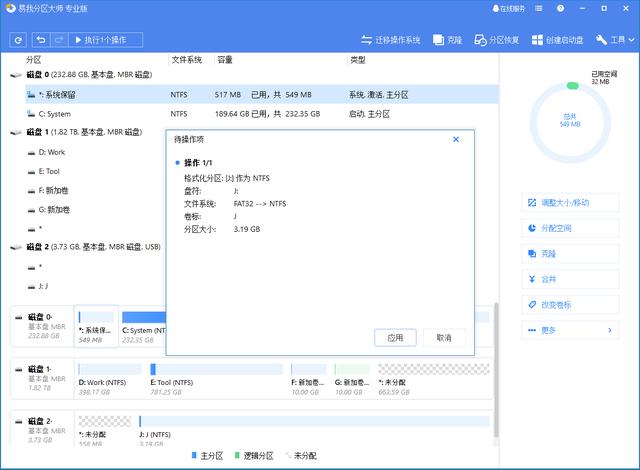Collapse 磁盘 1 in the disk map
The height and width of the screenshot is (470, 640).
18,370
